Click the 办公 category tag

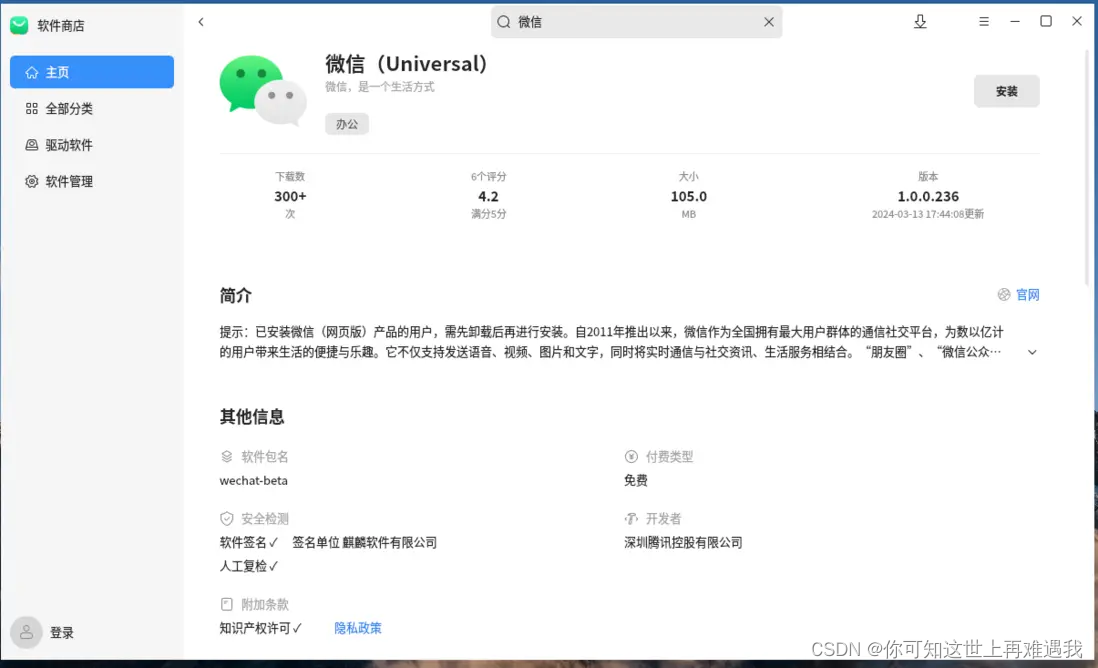347,124
